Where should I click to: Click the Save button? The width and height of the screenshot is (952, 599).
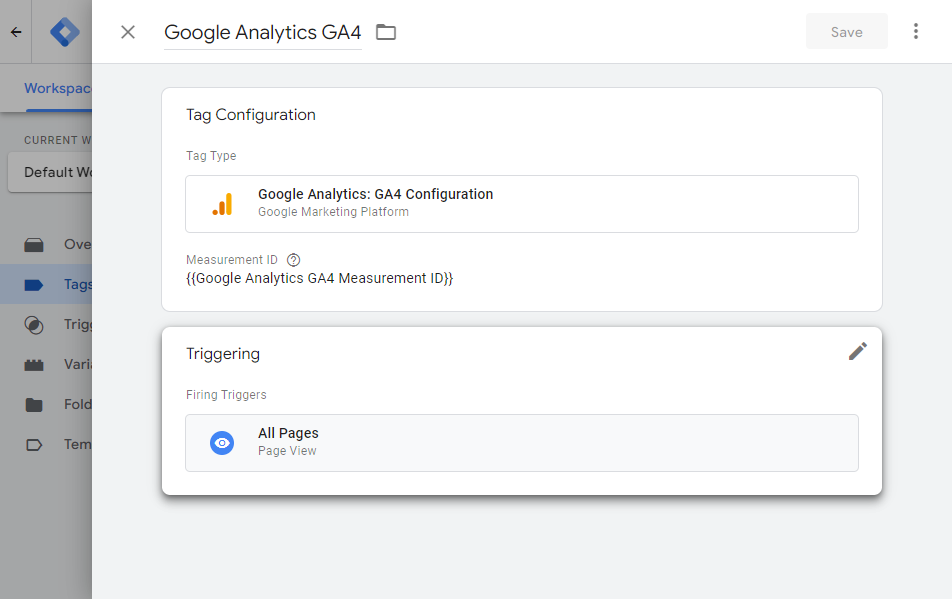[x=846, y=32]
